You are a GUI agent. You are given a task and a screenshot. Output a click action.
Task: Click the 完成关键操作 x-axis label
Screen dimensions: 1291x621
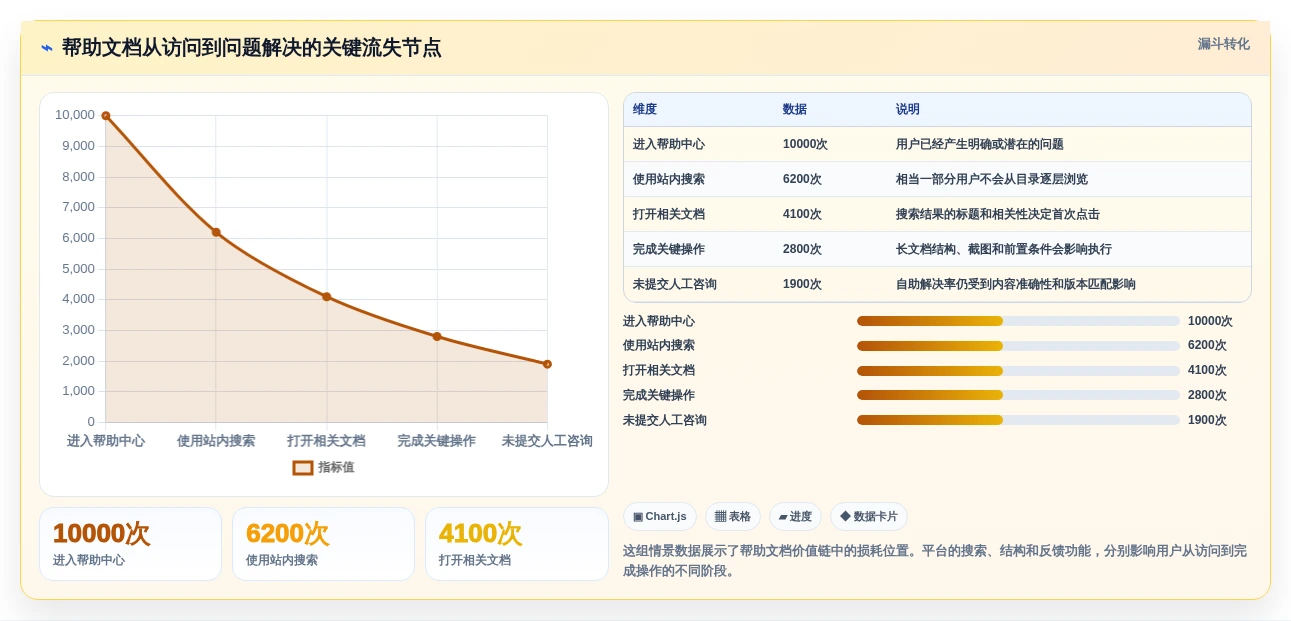click(437, 441)
